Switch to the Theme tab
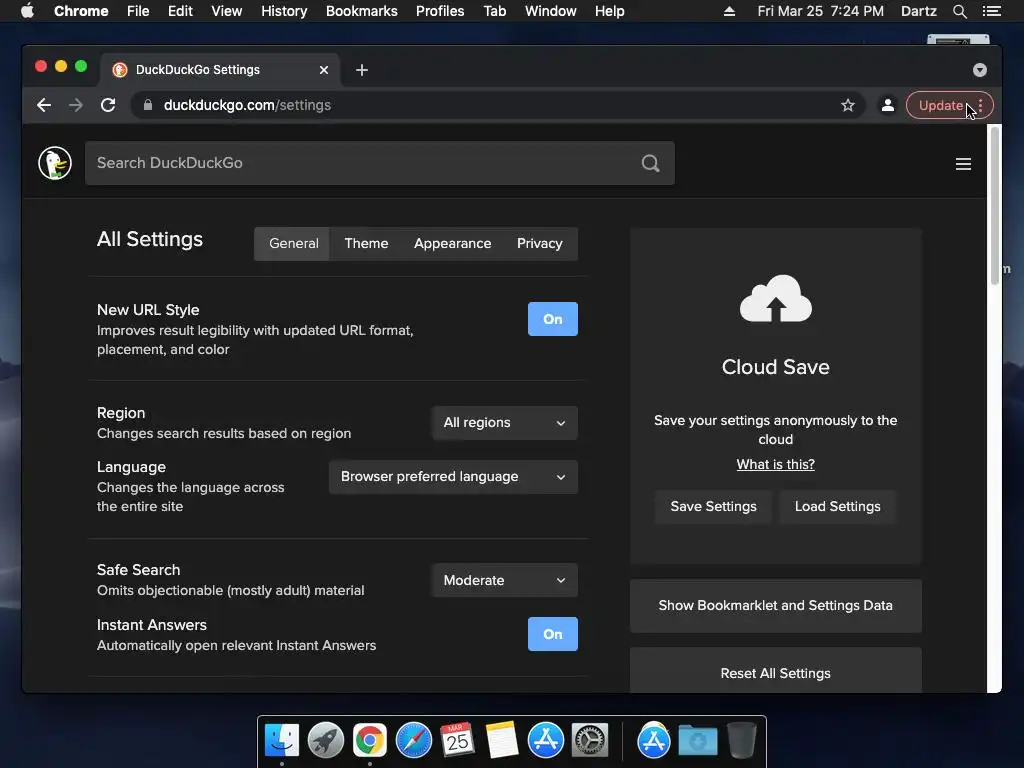 (x=366, y=244)
